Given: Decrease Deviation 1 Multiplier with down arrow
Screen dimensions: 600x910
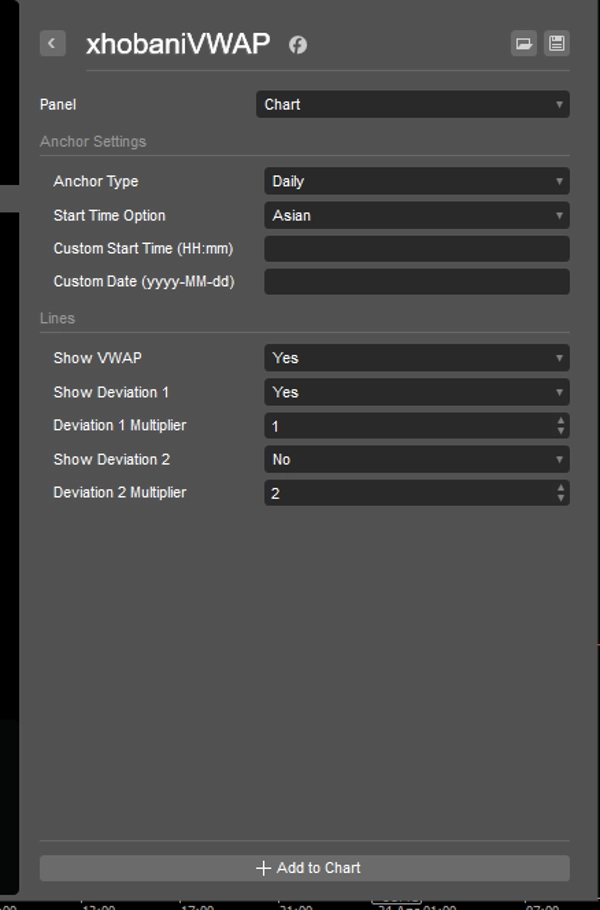Looking at the screenshot, I should pyautogui.click(x=561, y=431).
